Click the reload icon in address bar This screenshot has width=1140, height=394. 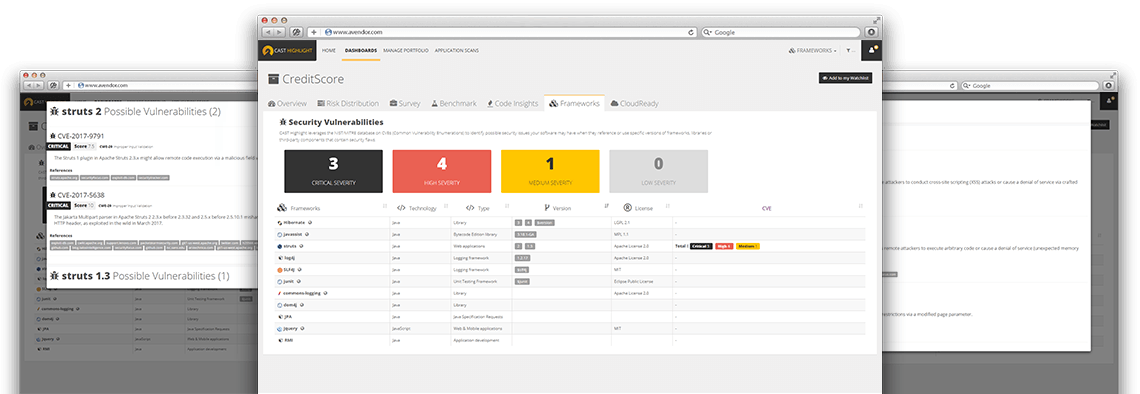(691, 33)
